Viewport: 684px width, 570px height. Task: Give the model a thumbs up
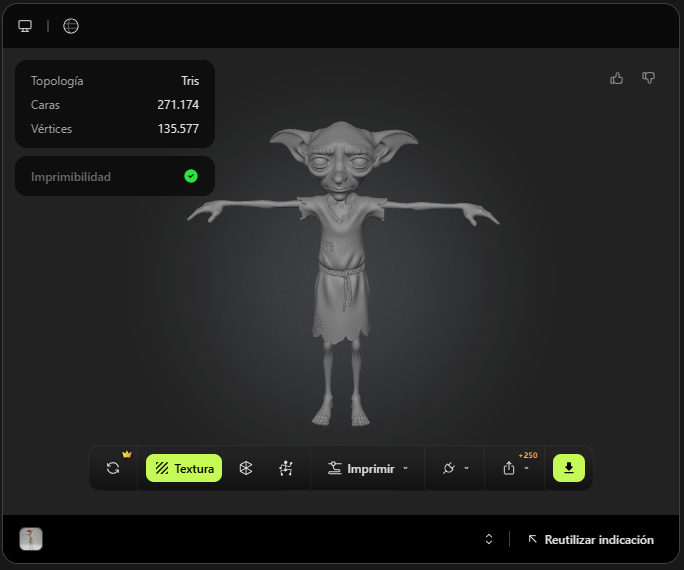click(616, 79)
